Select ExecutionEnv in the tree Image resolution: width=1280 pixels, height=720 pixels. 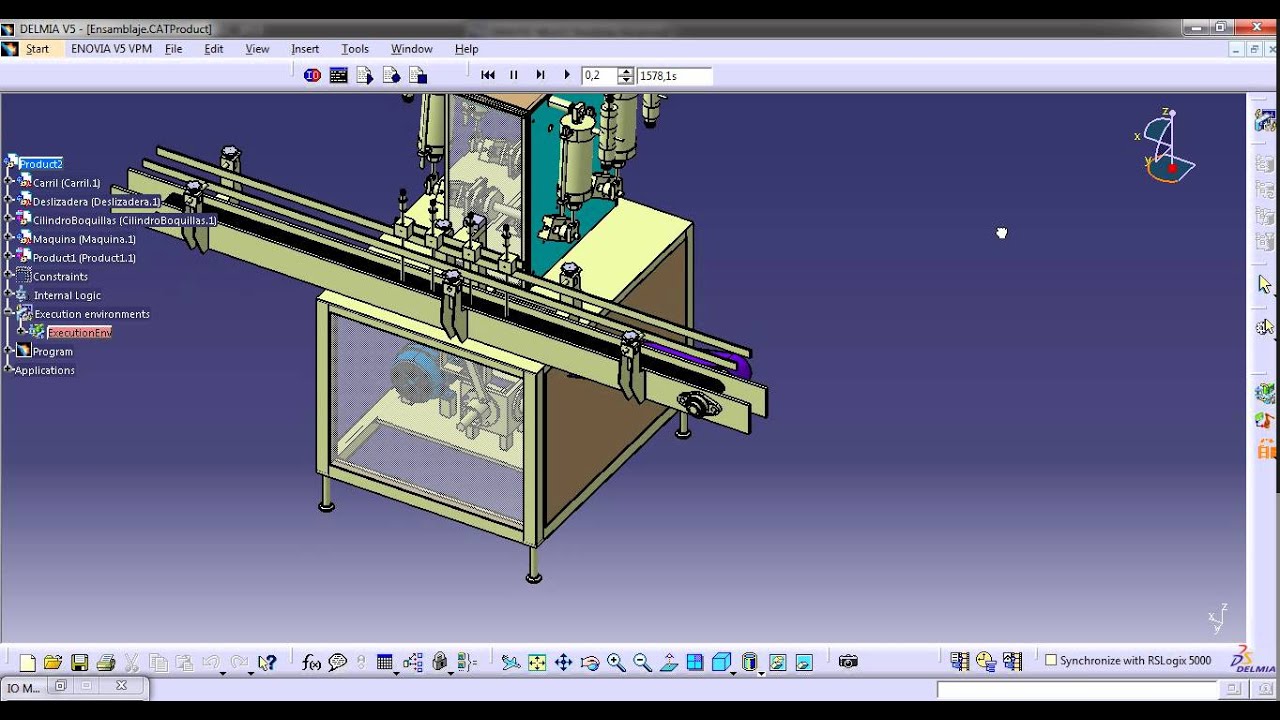click(x=79, y=333)
